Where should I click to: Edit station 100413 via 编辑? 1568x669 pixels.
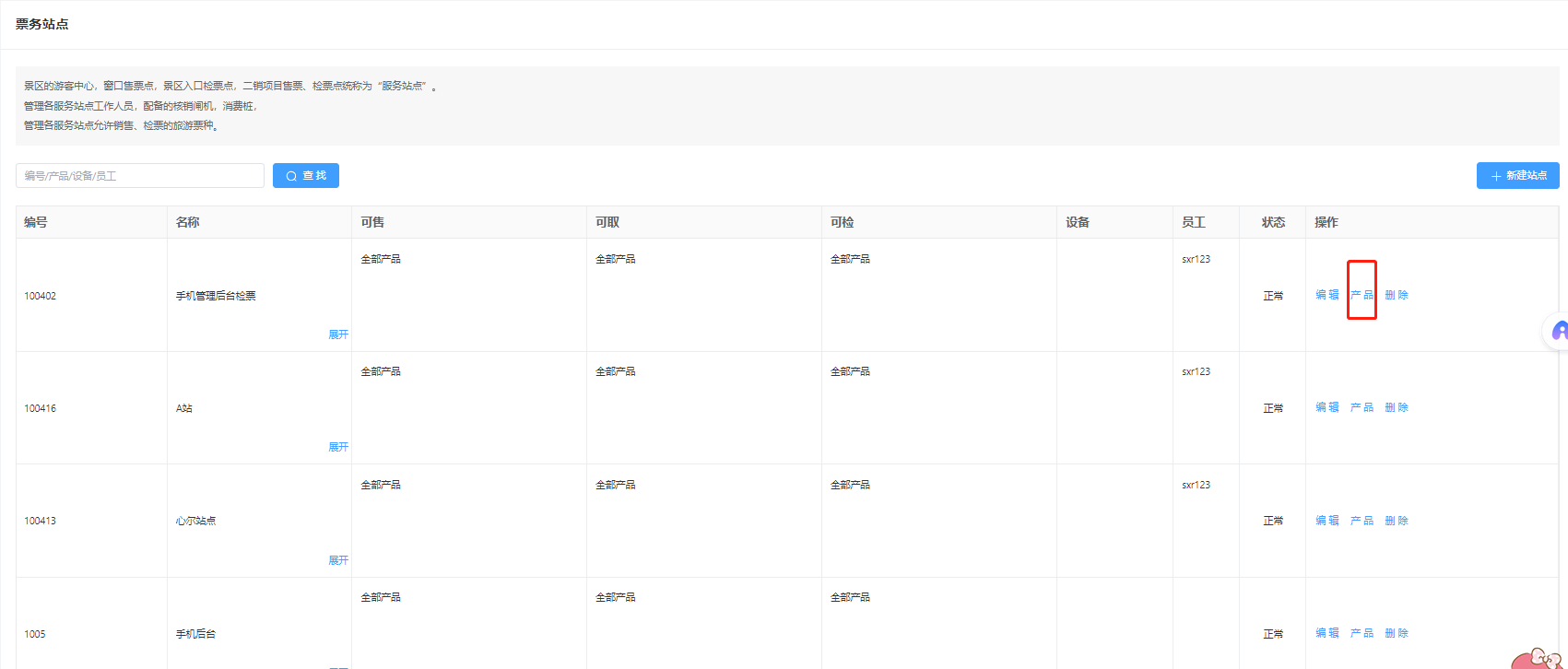click(1326, 521)
